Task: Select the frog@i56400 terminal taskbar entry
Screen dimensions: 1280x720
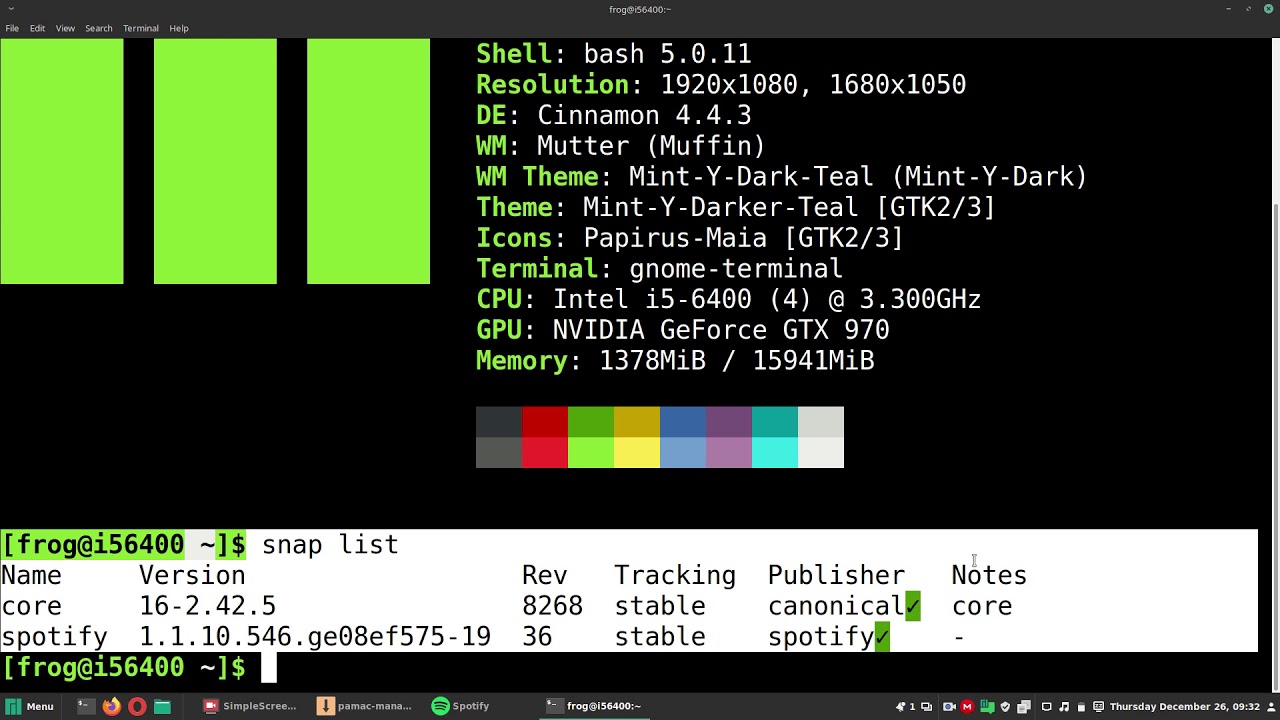Action: [594, 706]
